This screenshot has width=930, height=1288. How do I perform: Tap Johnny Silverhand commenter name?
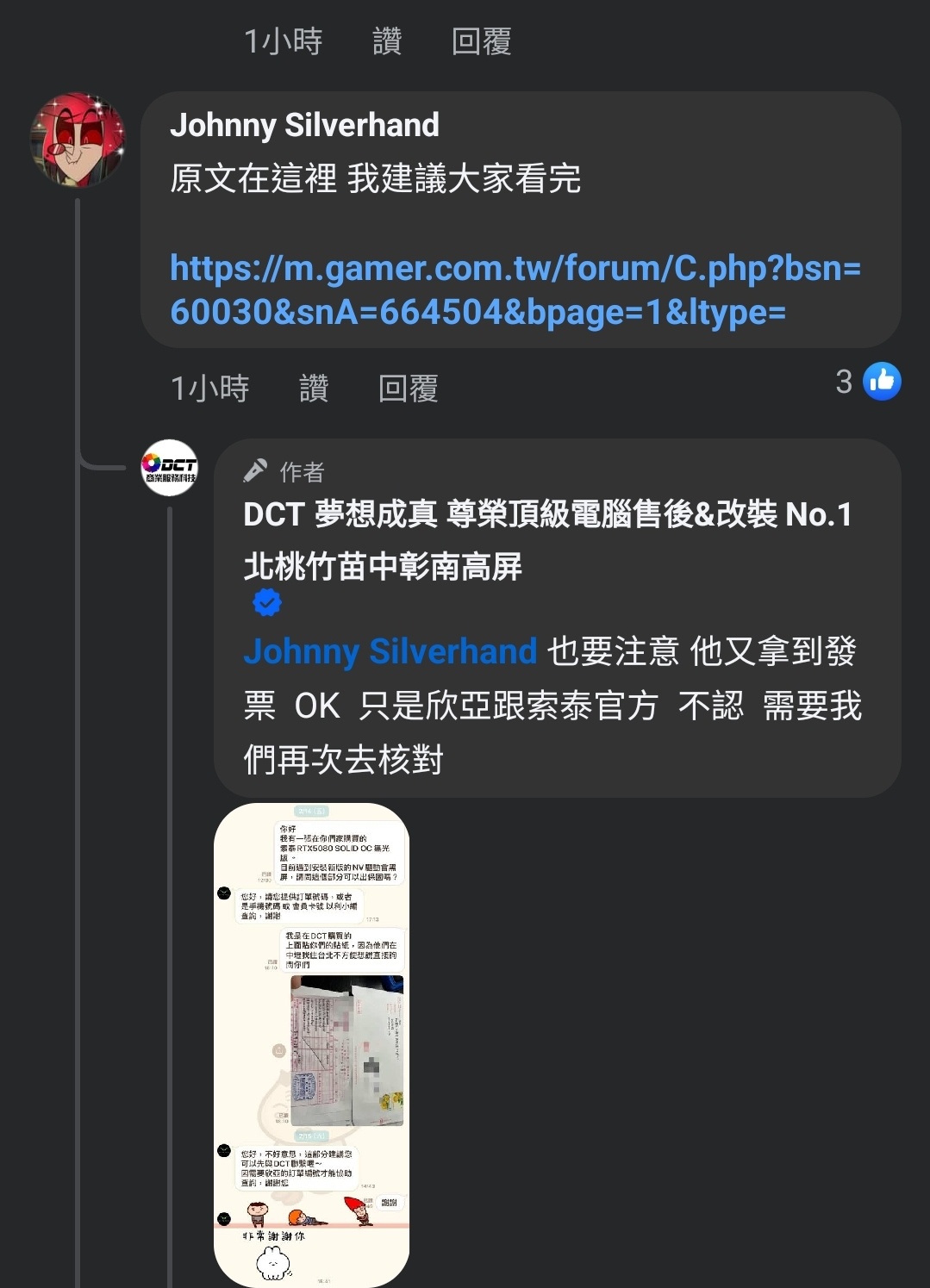pos(304,125)
